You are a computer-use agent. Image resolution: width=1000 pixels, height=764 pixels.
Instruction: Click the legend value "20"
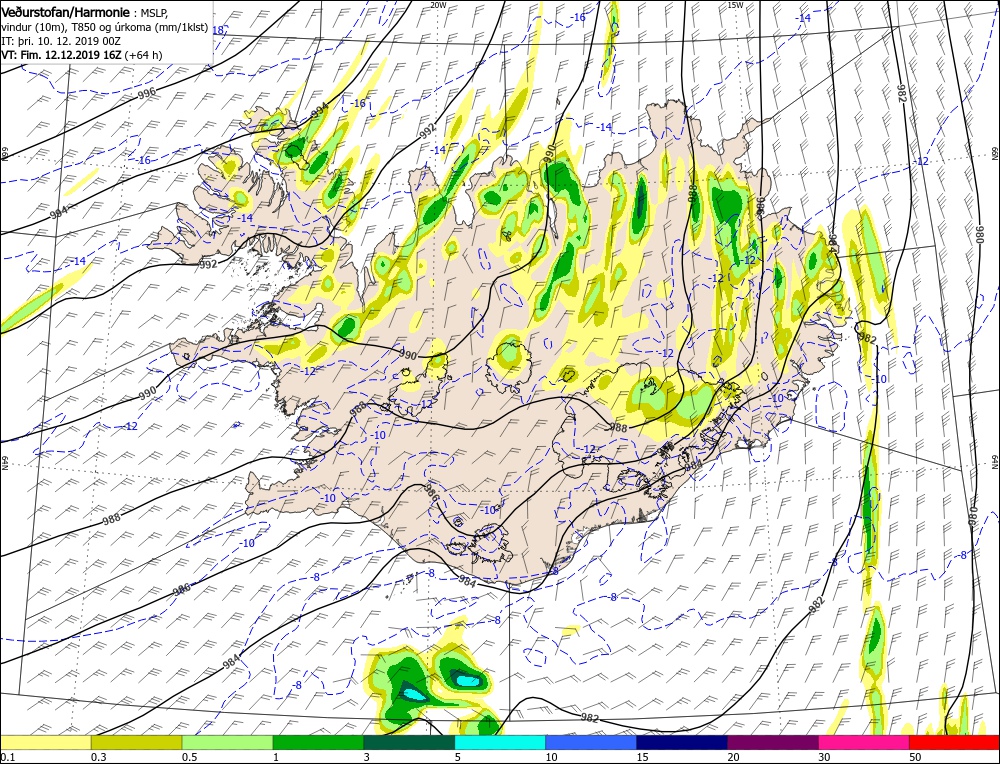(x=733, y=757)
